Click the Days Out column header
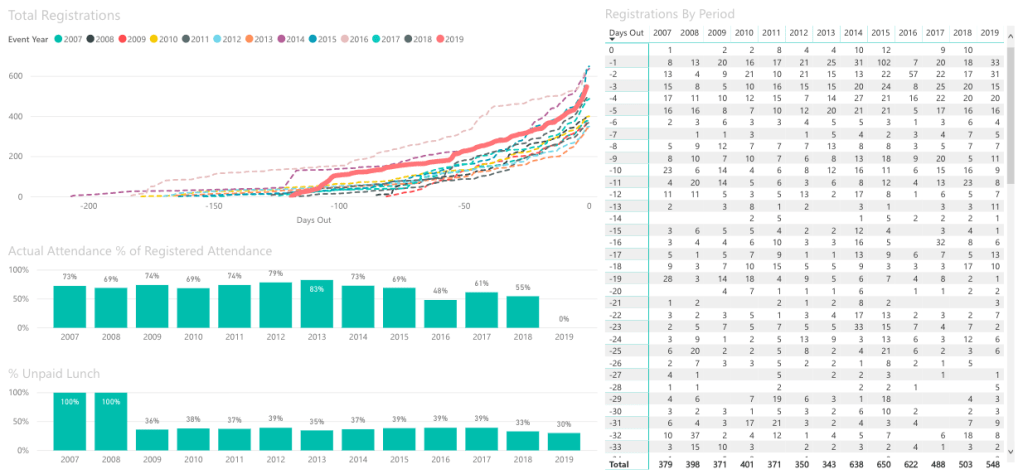 coord(626,32)
